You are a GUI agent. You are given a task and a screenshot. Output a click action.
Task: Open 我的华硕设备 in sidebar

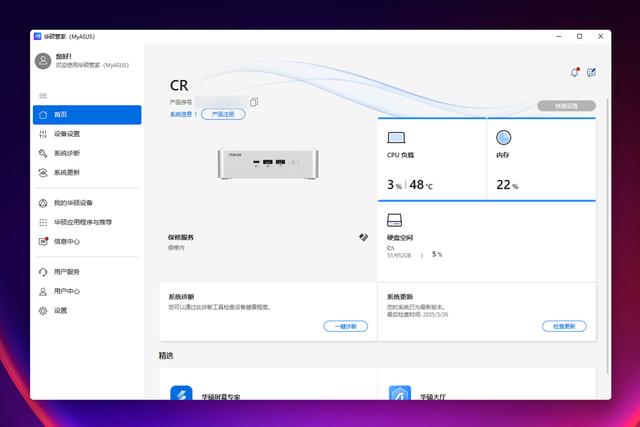point(87,203)
